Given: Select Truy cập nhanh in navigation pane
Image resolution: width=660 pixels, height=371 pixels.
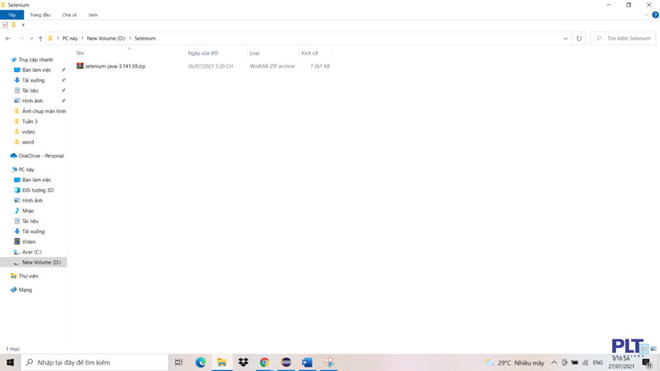Looking at the screenshot, I should 36,60.
